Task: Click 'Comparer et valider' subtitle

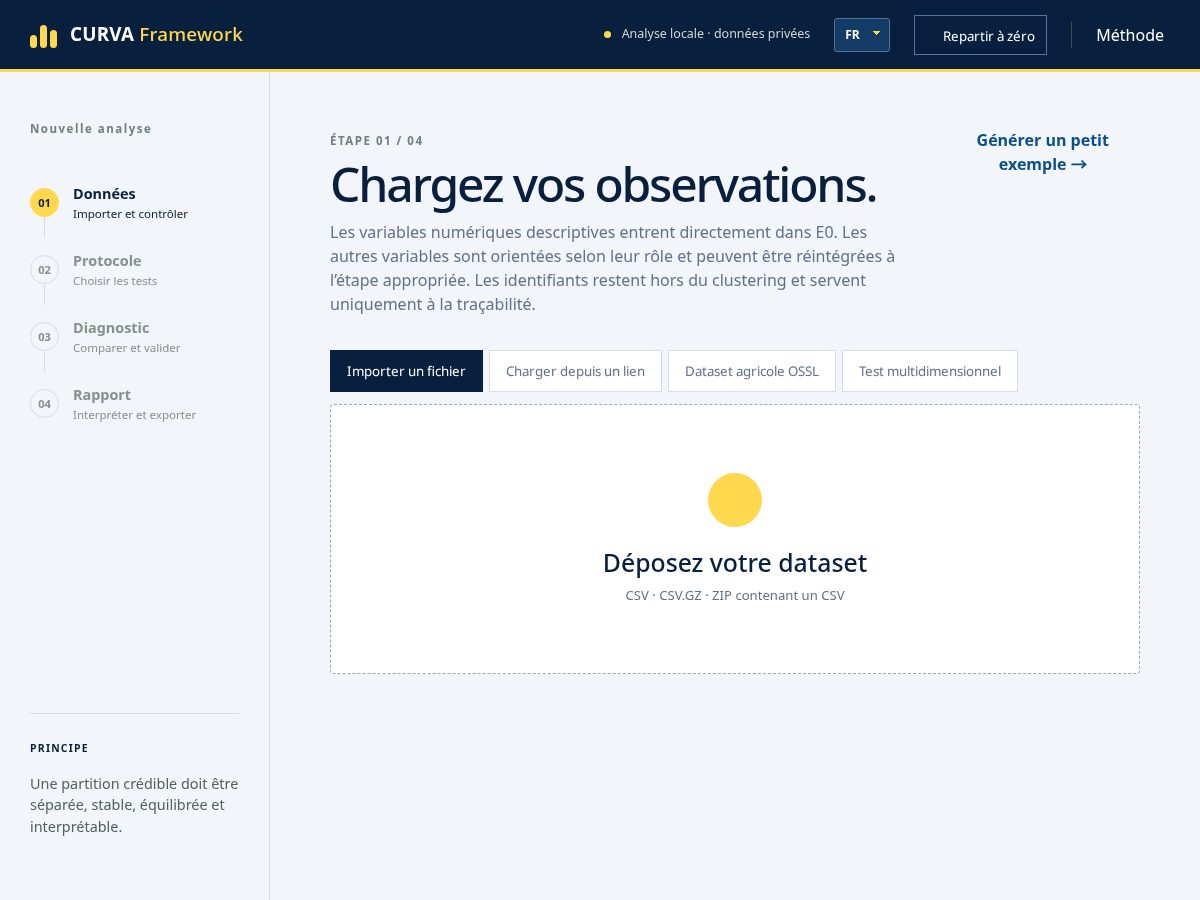Action: coord(127,348)
